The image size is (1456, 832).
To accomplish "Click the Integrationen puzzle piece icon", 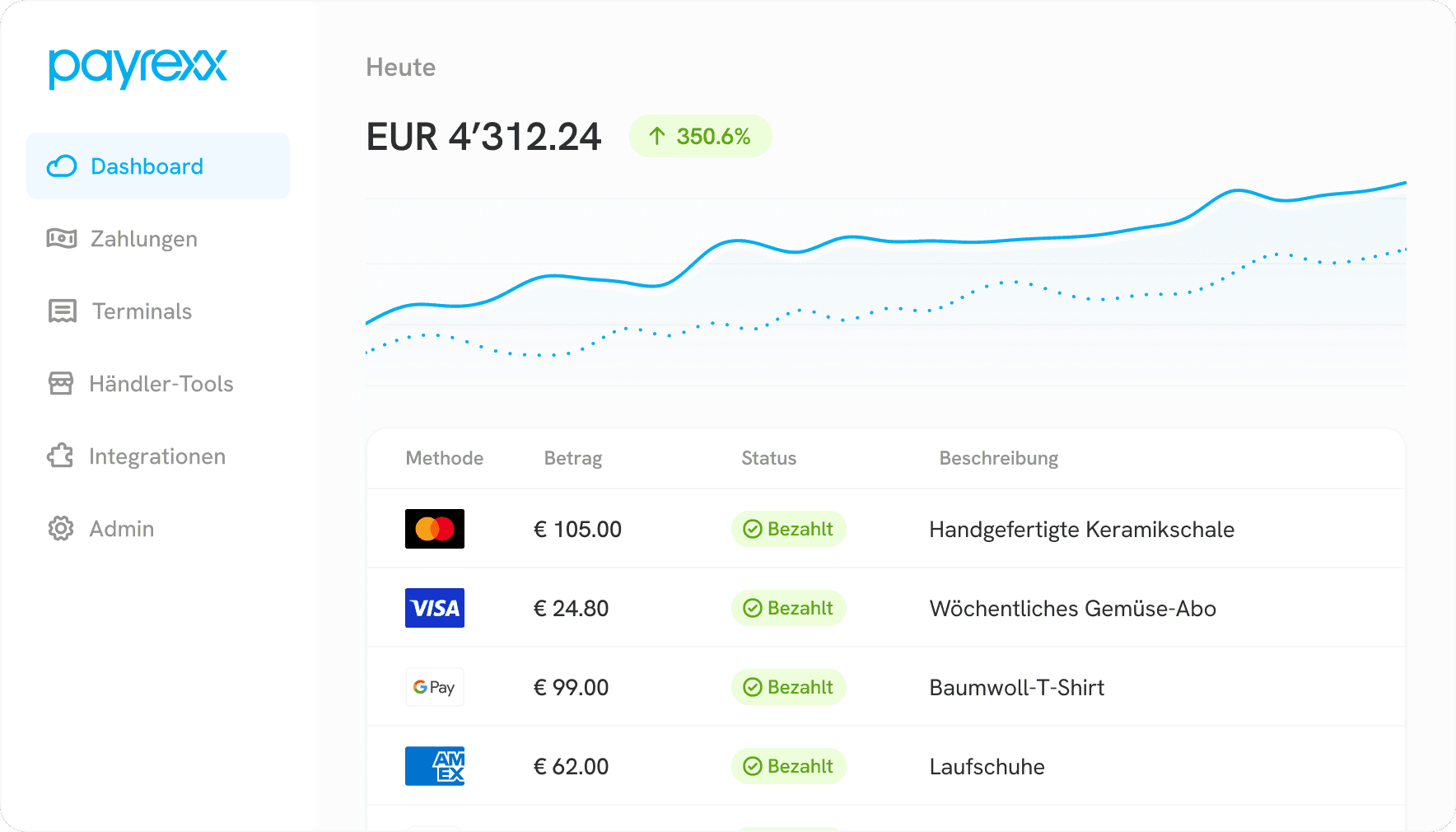I will [61, 456].
